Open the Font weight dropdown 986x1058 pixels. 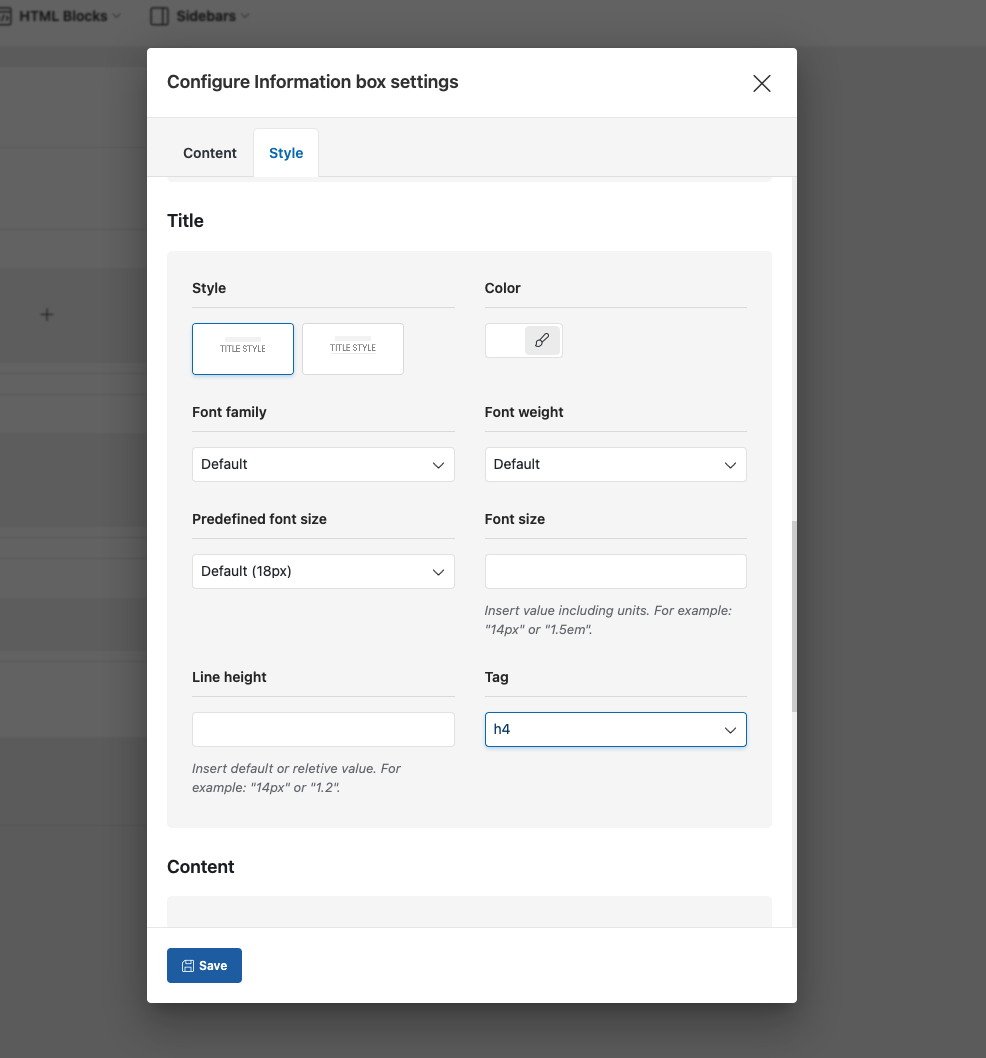click(615, 464)
